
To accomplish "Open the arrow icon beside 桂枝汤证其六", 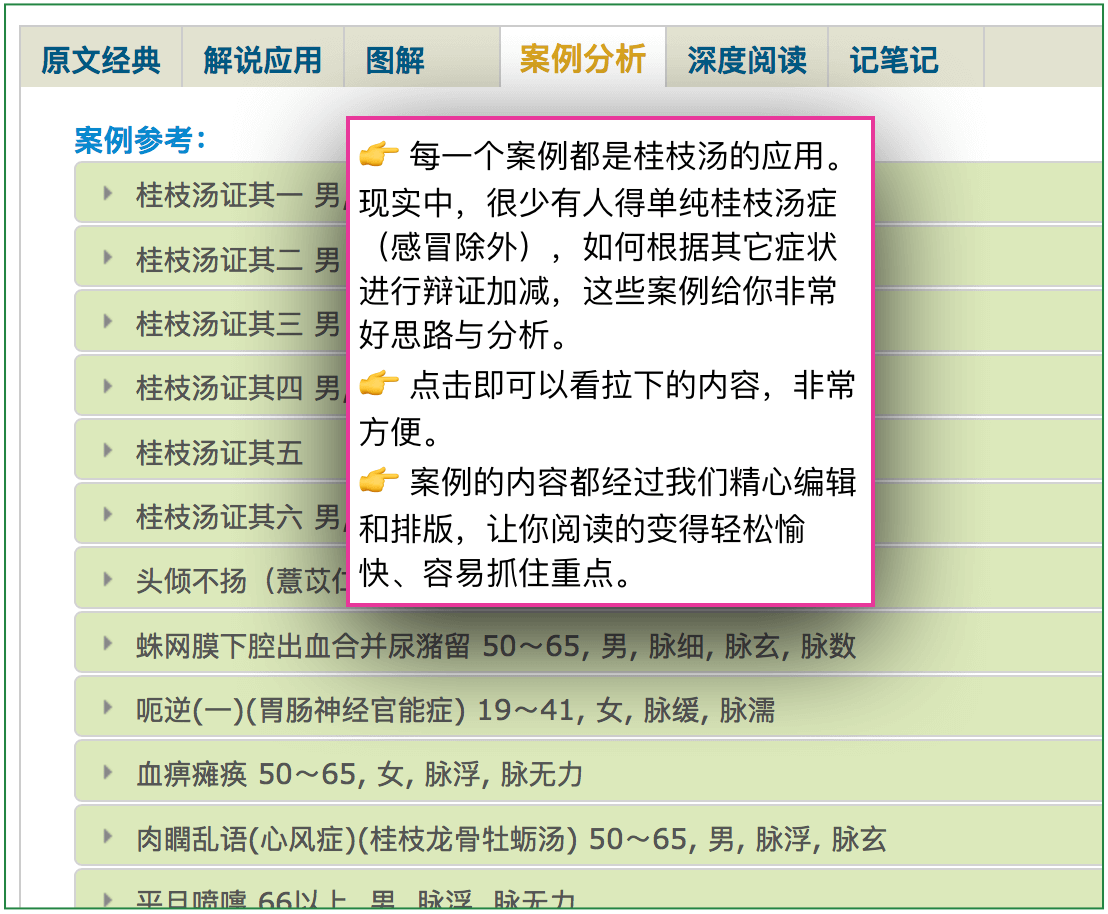I will pyautogui.click(x=108, y=515).
